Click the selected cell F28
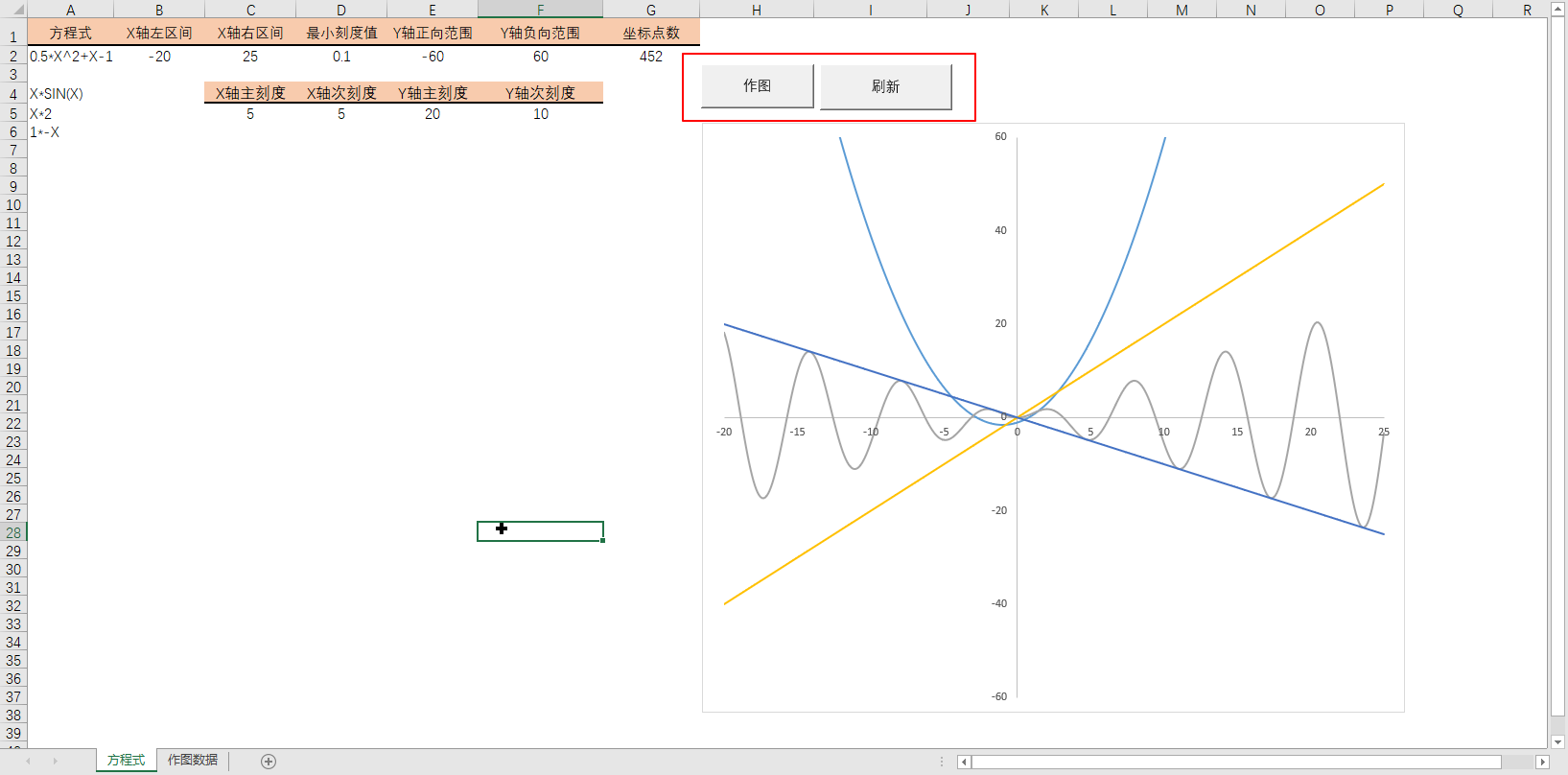This screenshot has width=1568, height=775. [541, 531]
